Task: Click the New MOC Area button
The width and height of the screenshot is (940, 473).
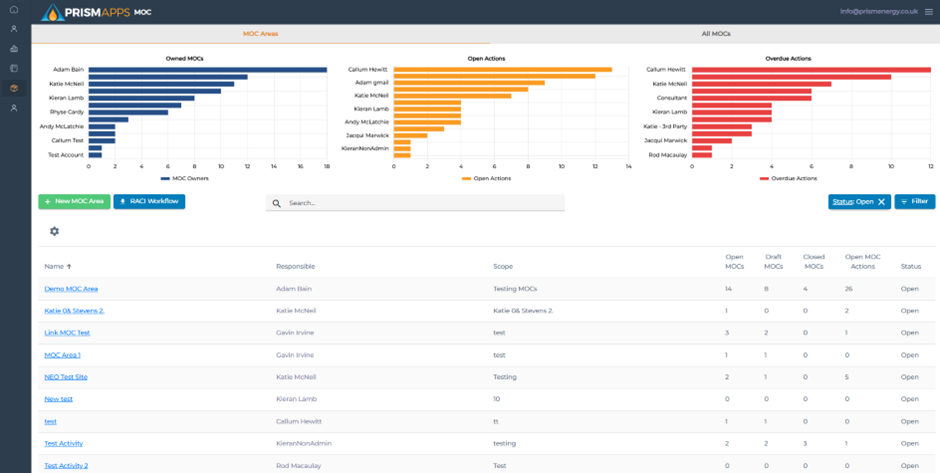Action: (x=74, y=201)
